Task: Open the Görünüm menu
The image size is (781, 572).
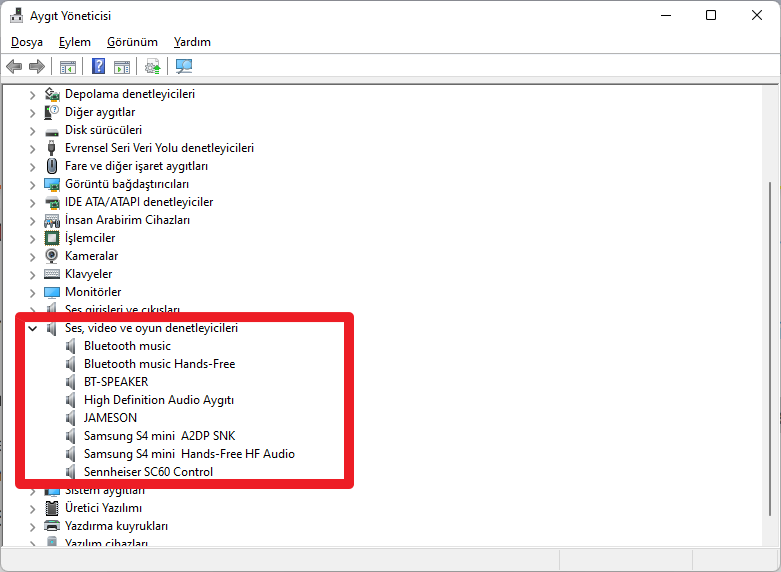Action: tap(132, 42)
